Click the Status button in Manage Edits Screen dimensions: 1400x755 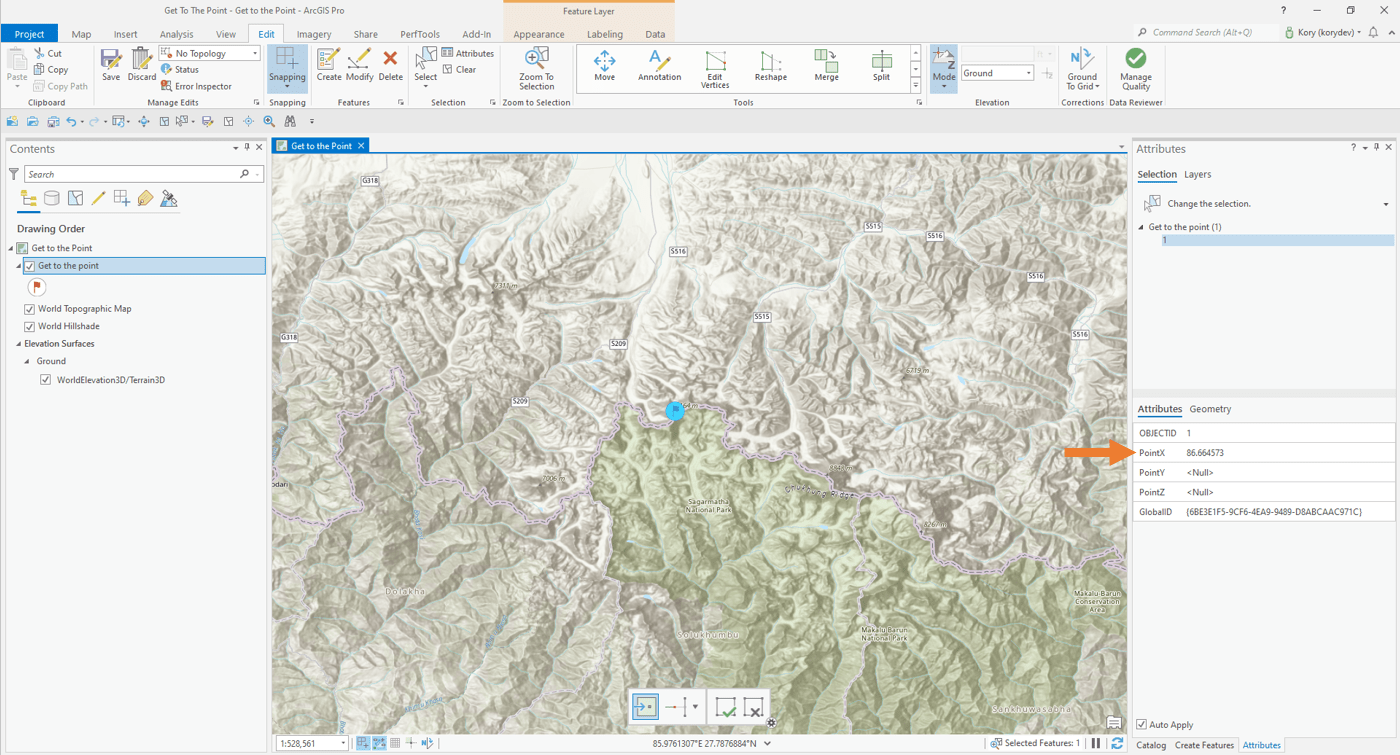tap(180, 70)
